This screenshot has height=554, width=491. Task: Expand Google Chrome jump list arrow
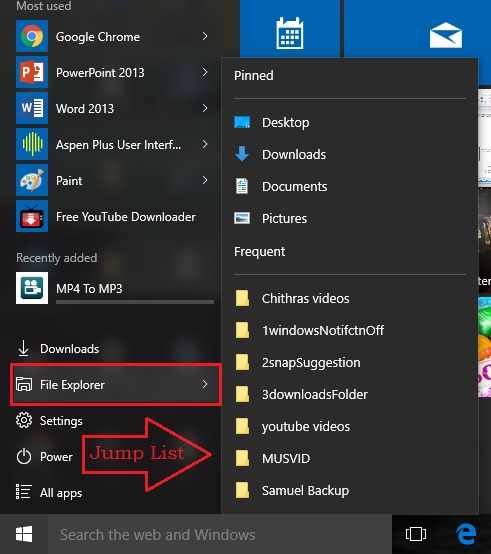pos(205,36)
